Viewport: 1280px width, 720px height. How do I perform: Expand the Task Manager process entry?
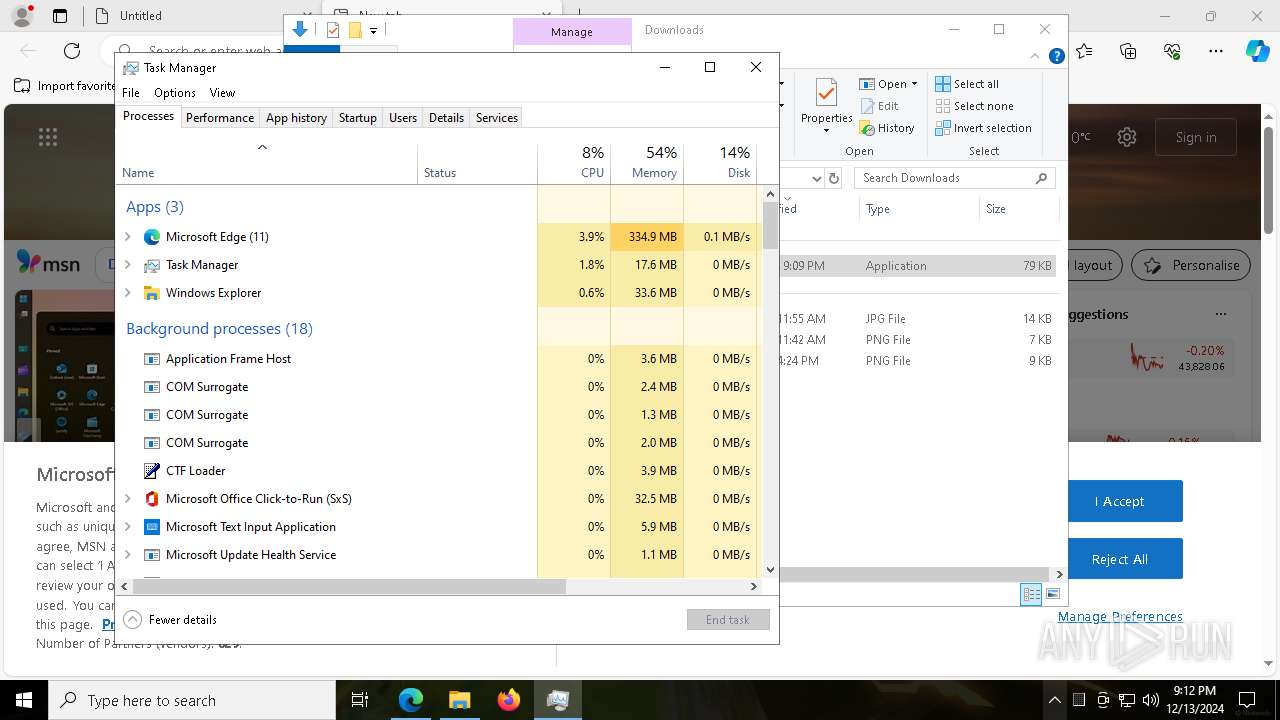[x=127, y=265]
